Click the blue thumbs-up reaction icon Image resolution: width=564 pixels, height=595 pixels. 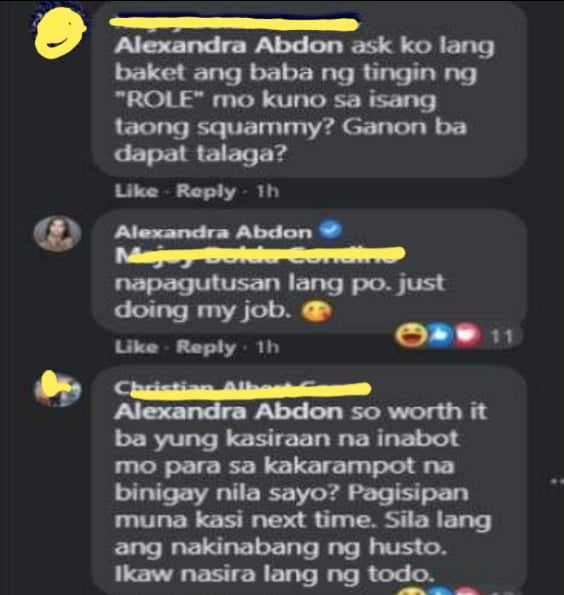[x=440, y=335]
